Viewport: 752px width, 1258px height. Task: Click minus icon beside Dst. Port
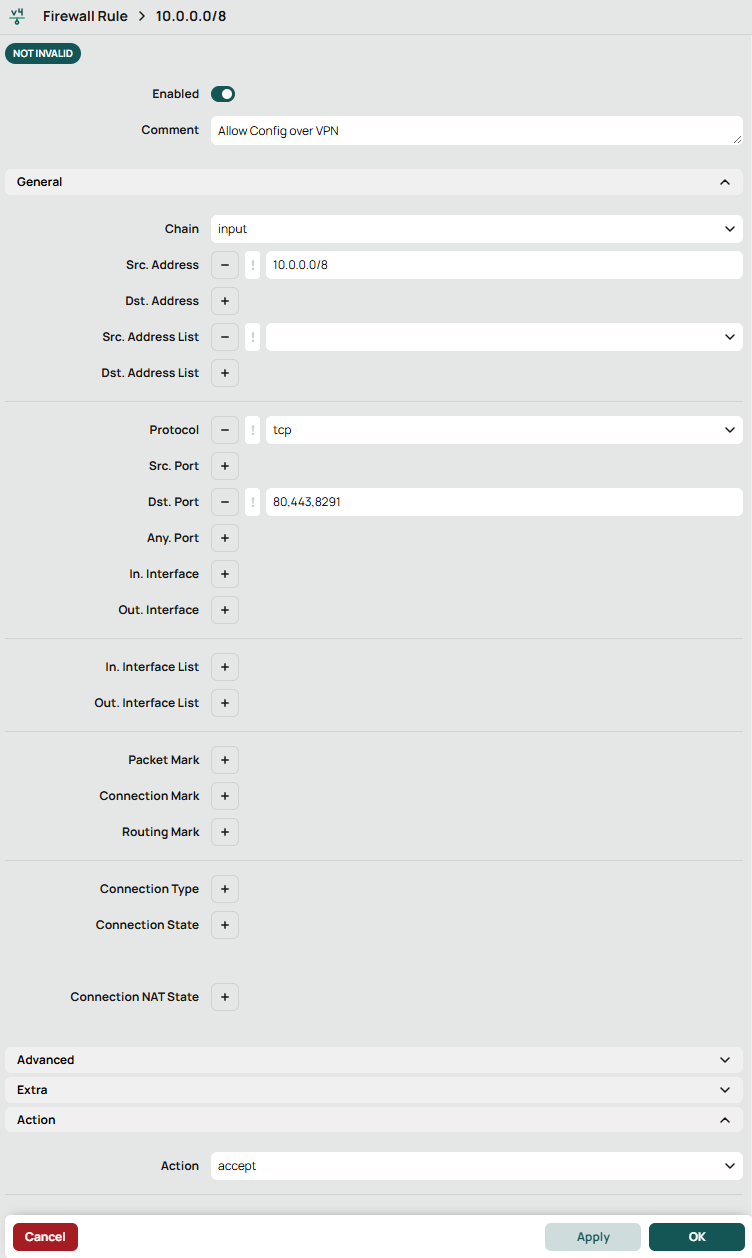coord(224,502)
